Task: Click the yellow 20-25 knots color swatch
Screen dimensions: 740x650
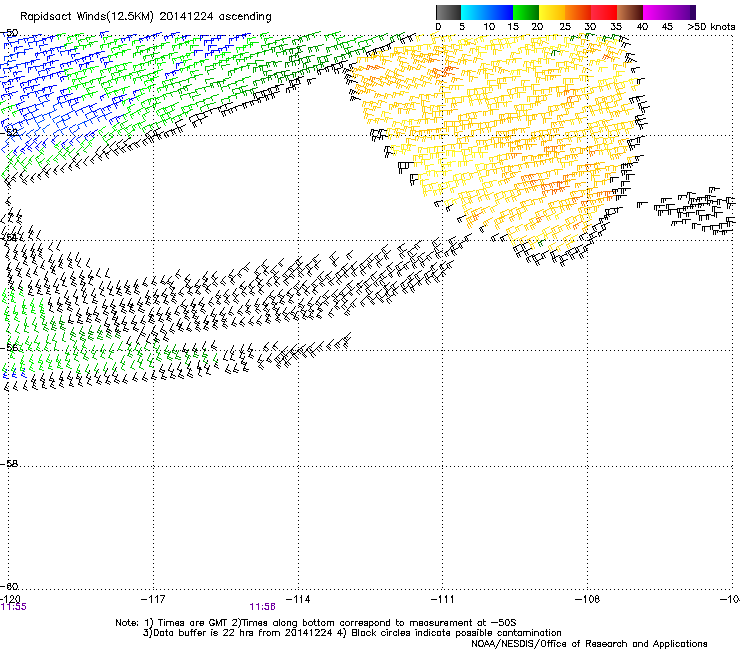Action: tap(552, 12)
